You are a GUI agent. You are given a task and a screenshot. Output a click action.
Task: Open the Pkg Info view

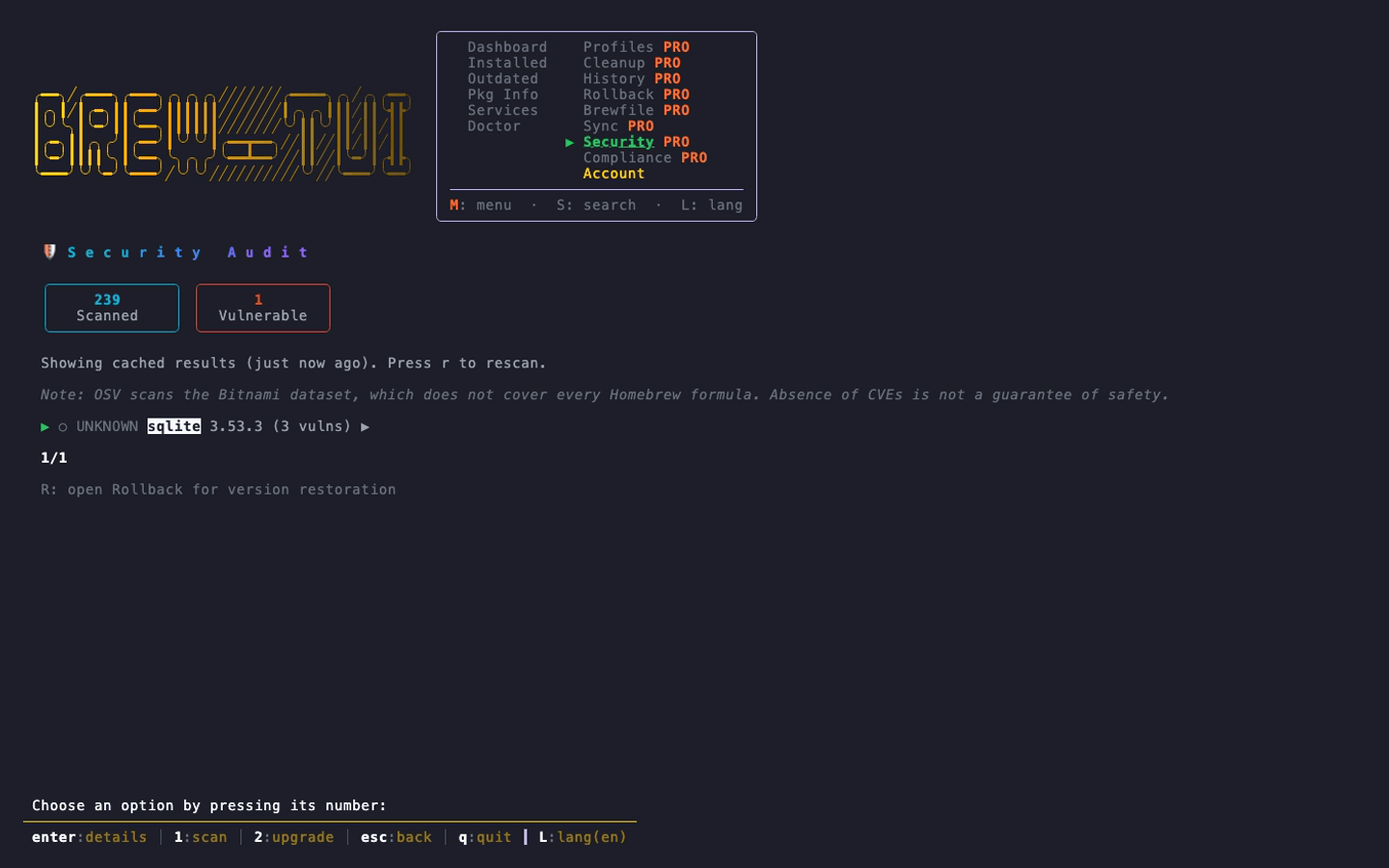[503, 95]
